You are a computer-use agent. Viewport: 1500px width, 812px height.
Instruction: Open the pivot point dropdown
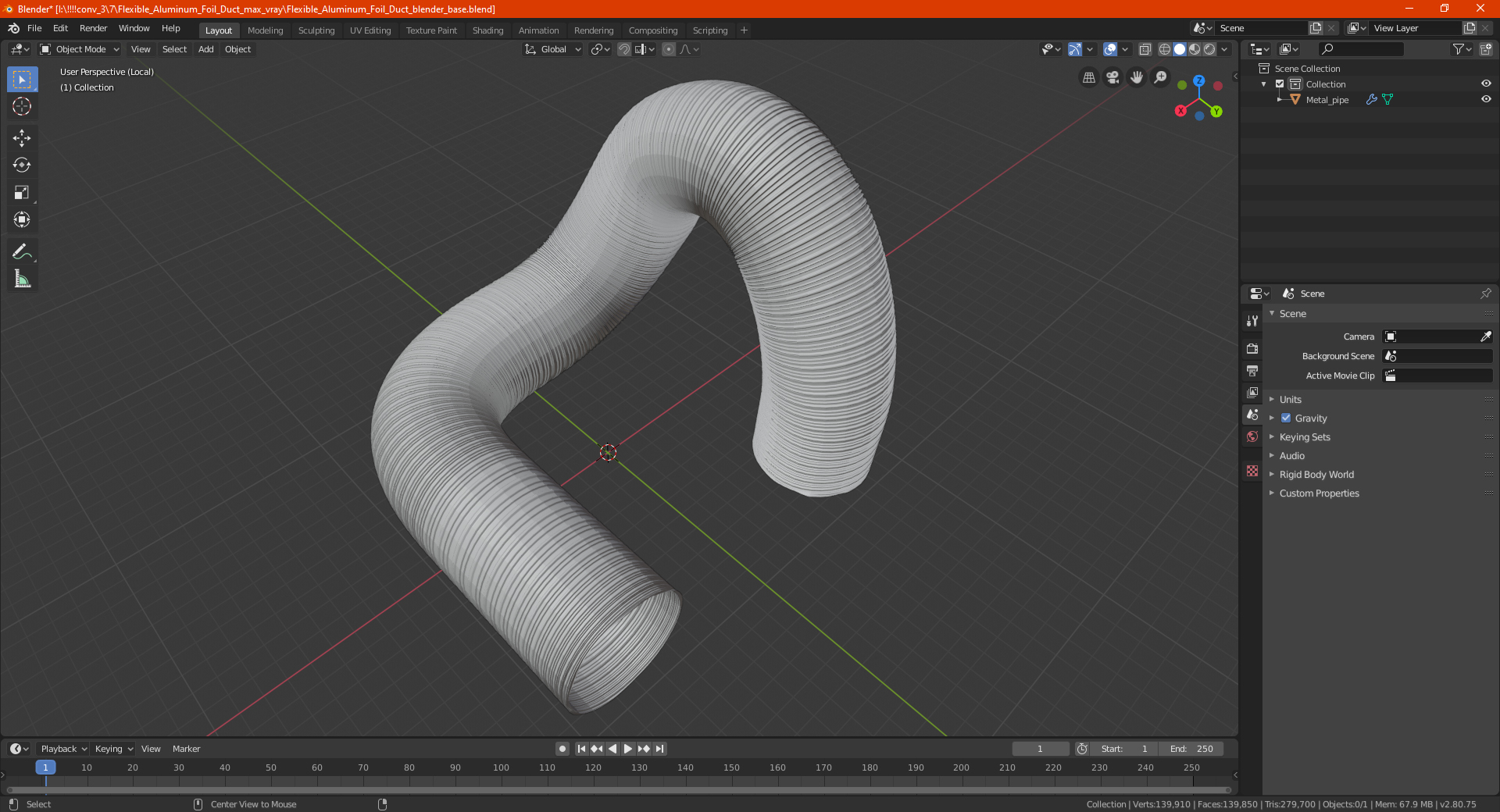click(600, 49)
